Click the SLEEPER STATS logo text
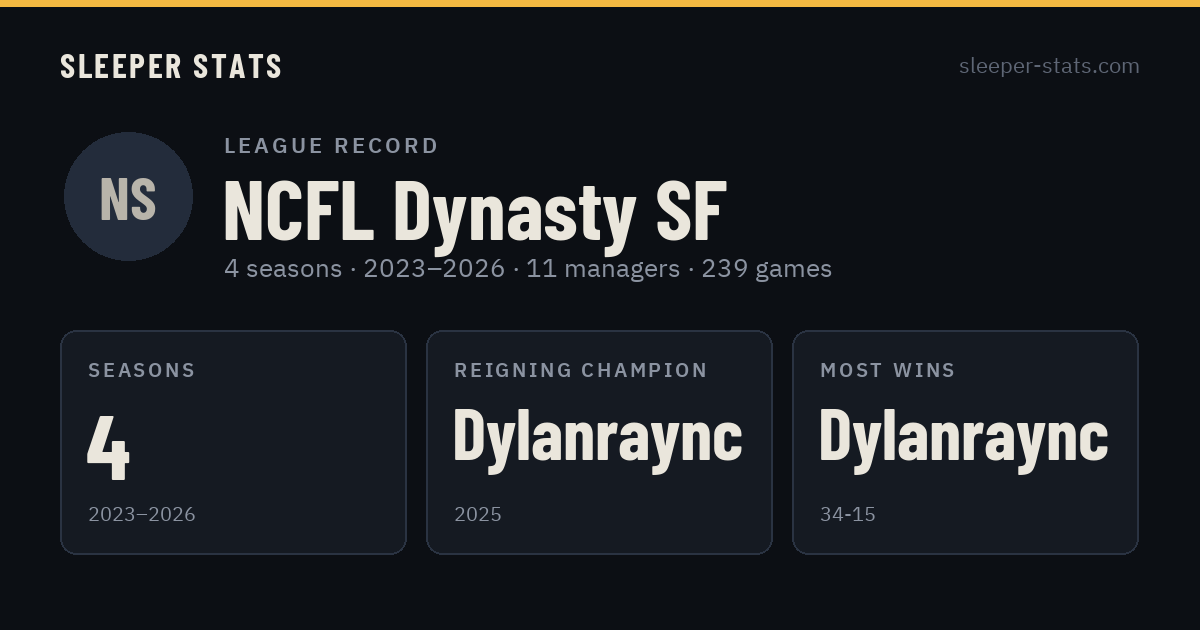1200x630 pixels. tap(171, 66)
